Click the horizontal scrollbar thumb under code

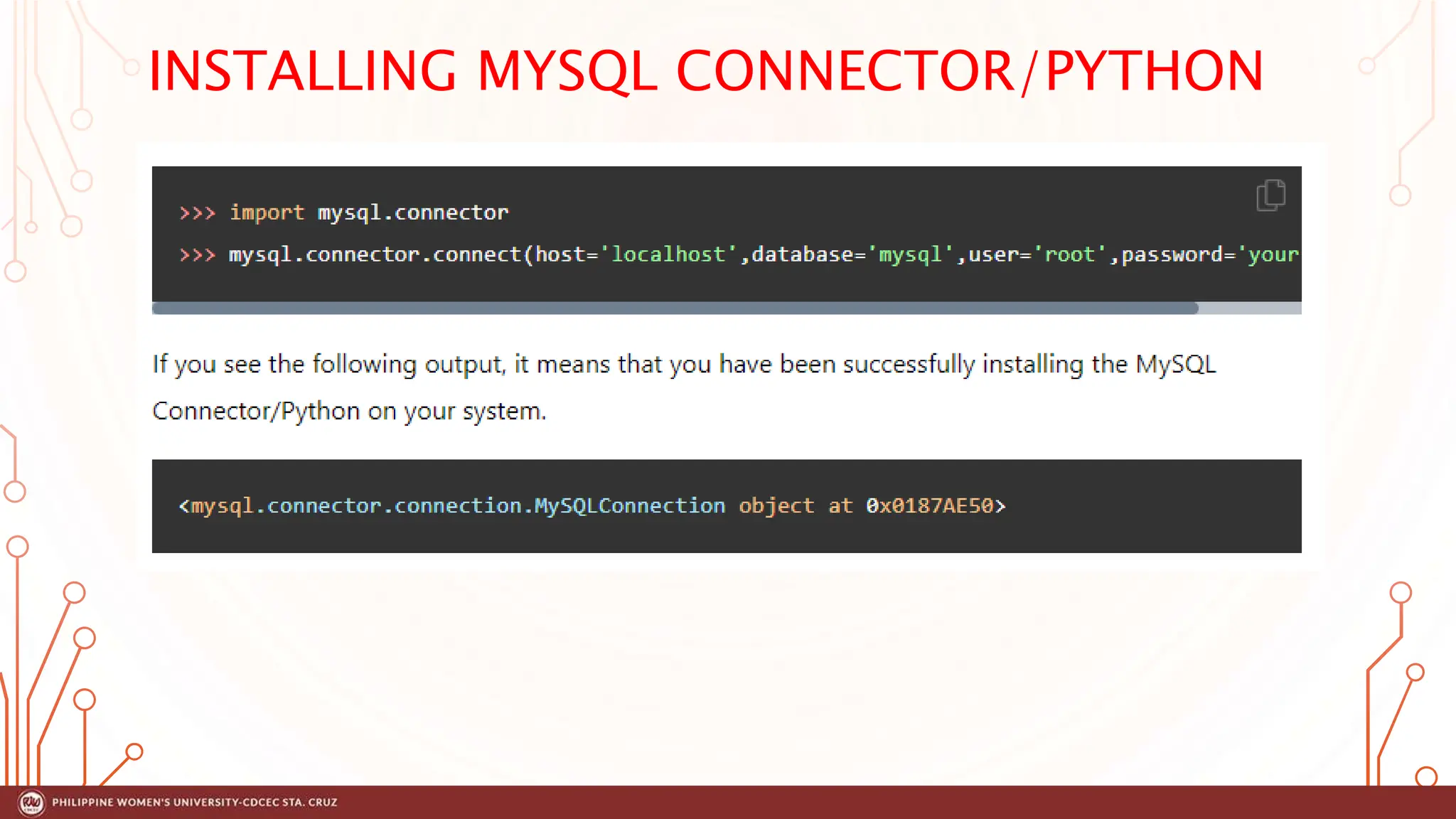[x=674, y=308]
